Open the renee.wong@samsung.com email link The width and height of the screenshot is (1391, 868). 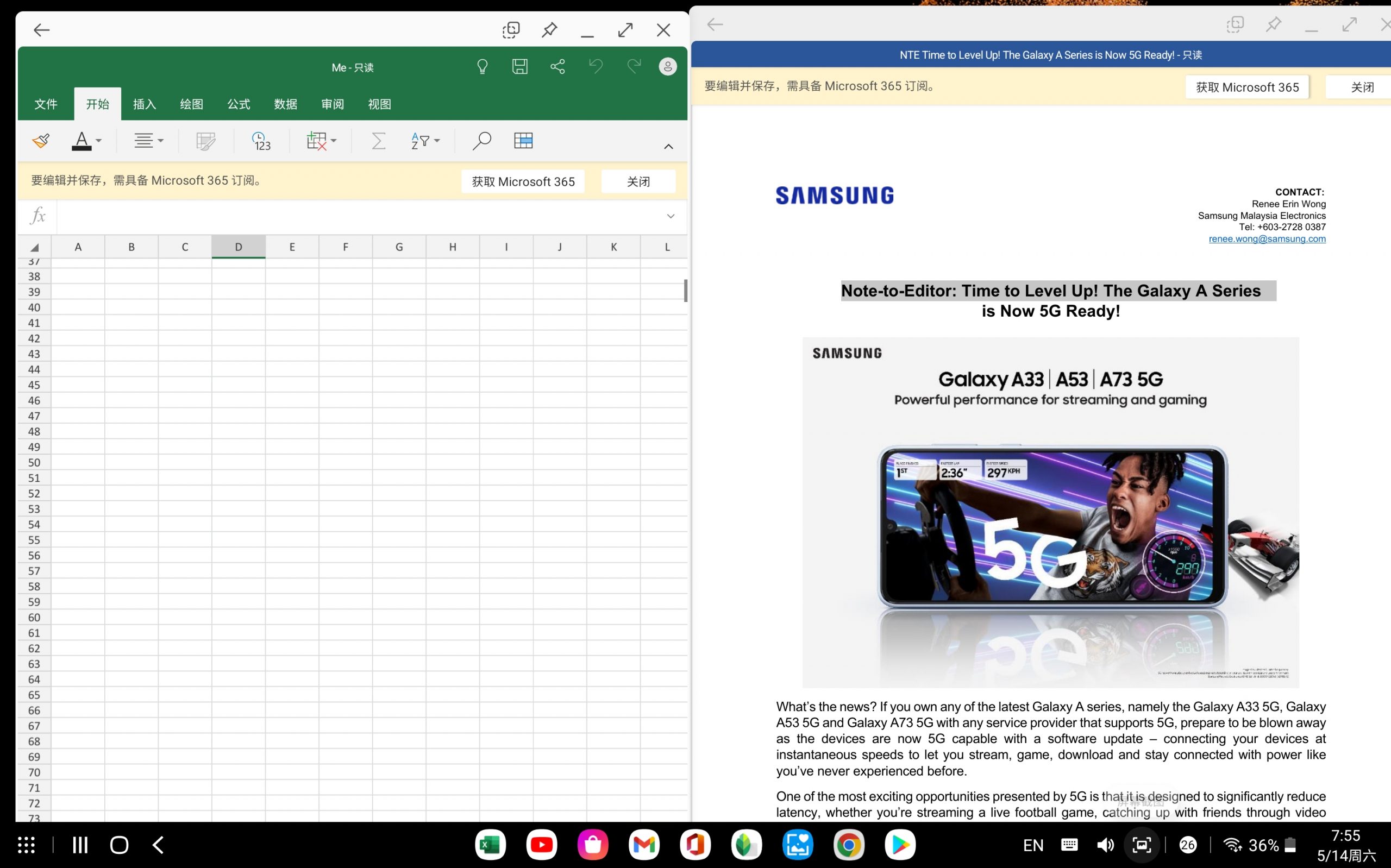click(1267, 239)
